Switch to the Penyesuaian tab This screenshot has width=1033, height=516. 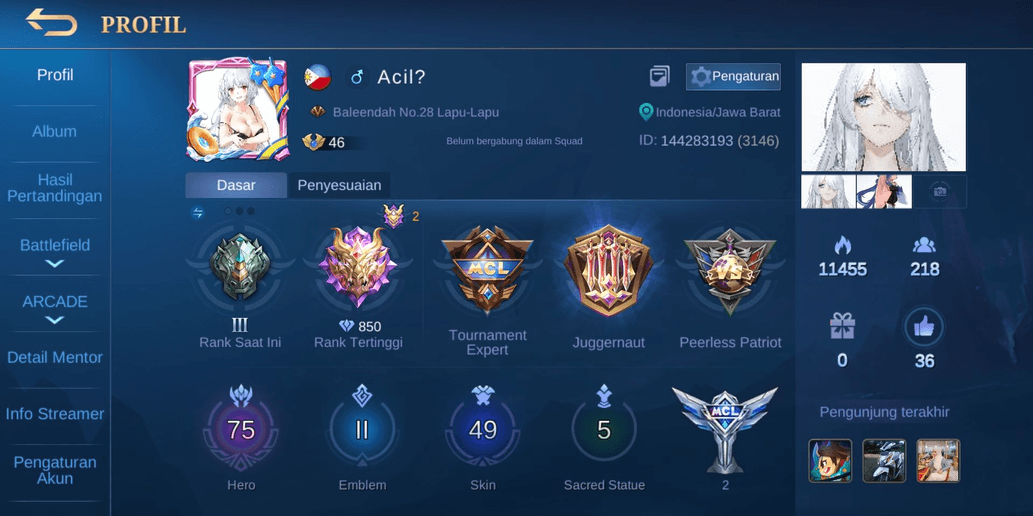coord(339,185)
